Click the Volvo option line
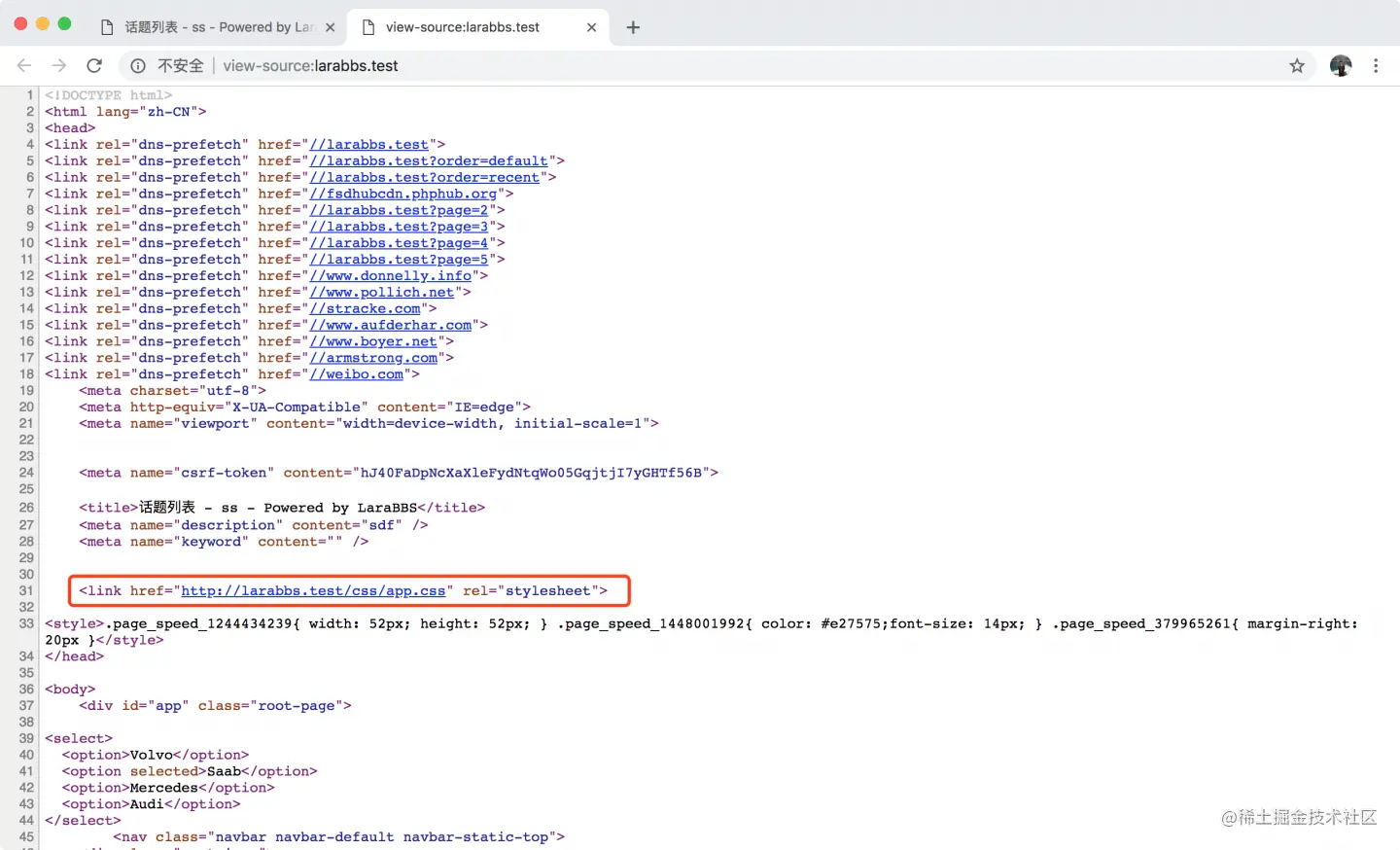This screenshot has height=850, width=1400. 156,756
